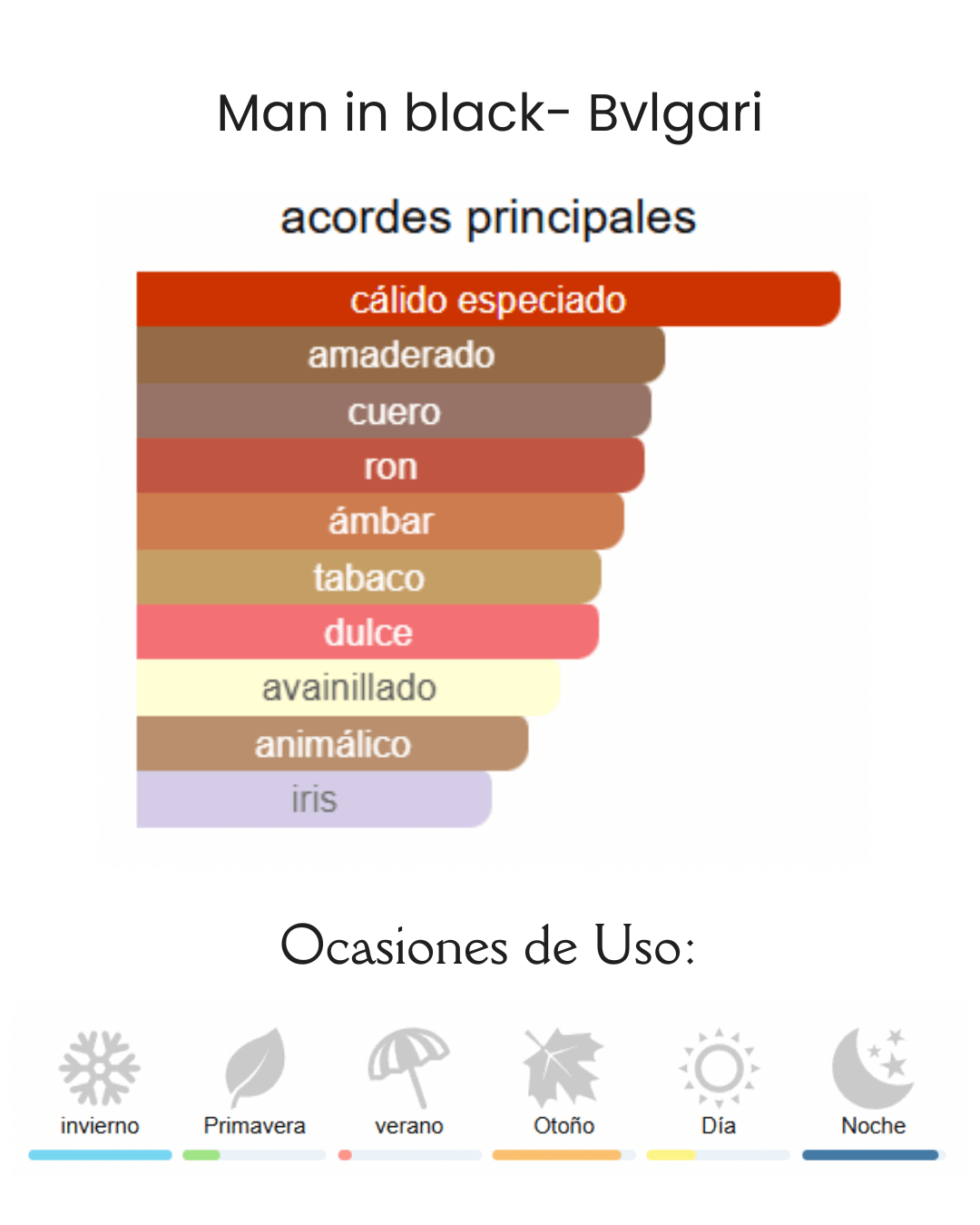This screenshot has width=980, height=1225.
Task: Click the cálido especiado accord bar
Action: [488, 299]
